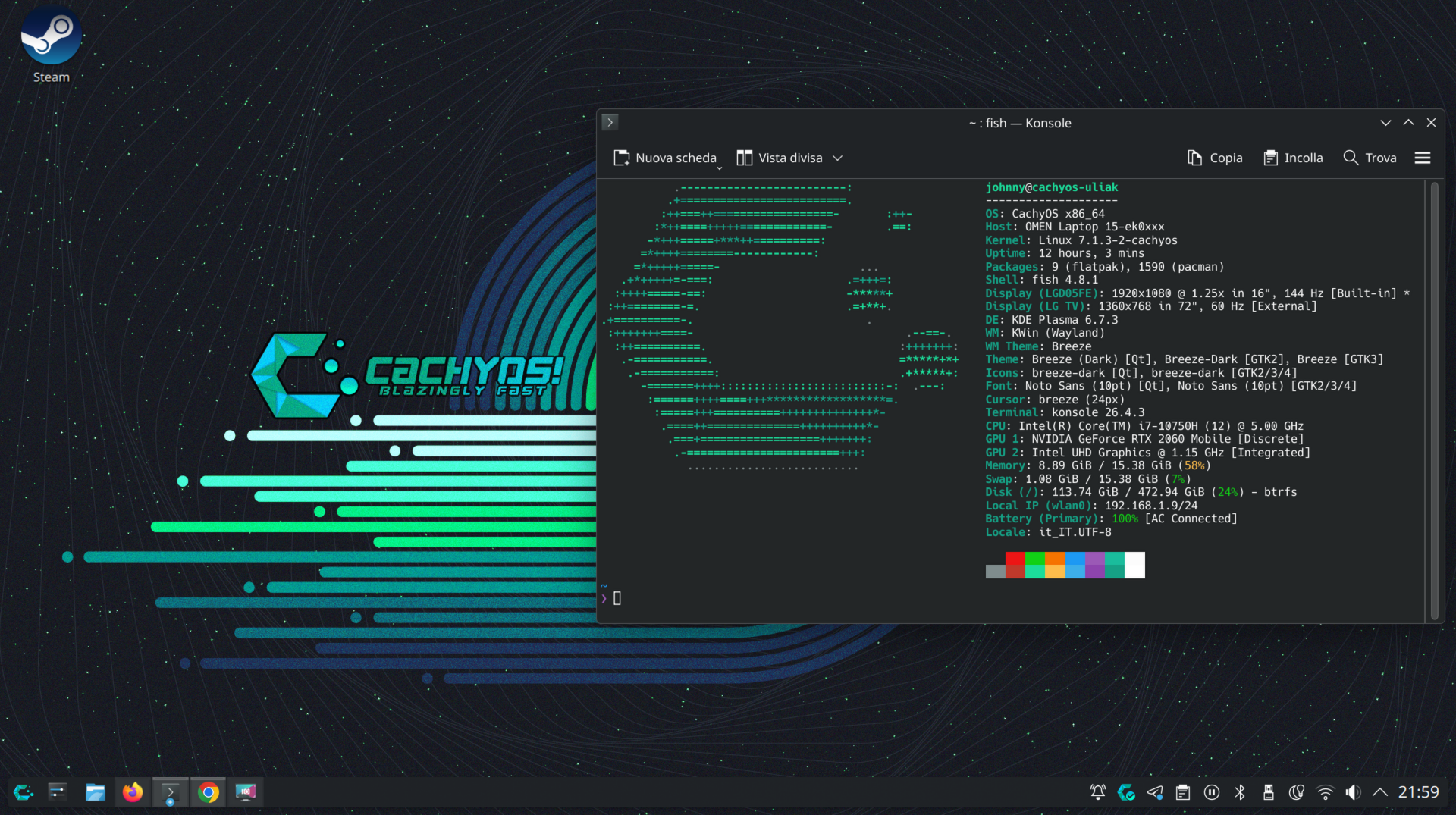The width and height of the screenshot is (1456, 815).
Task: Open the CachyOS application launcher
Action: pos(24,792)
